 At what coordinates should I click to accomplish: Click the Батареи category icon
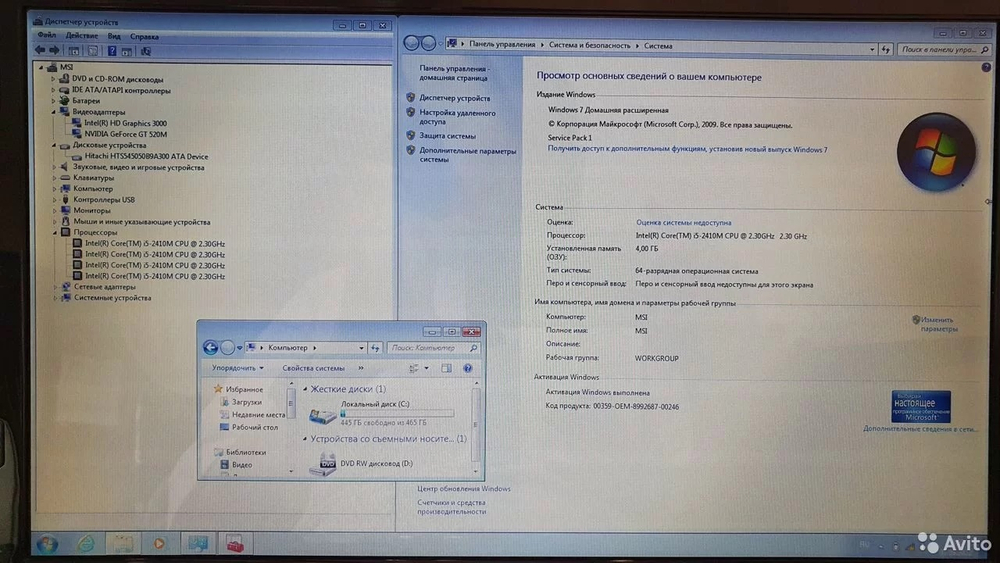coord(64,101)
